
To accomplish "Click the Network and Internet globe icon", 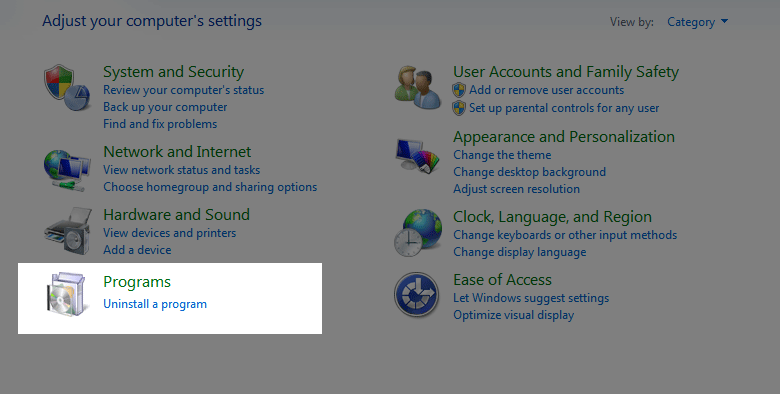I will (x=67, y=171).
